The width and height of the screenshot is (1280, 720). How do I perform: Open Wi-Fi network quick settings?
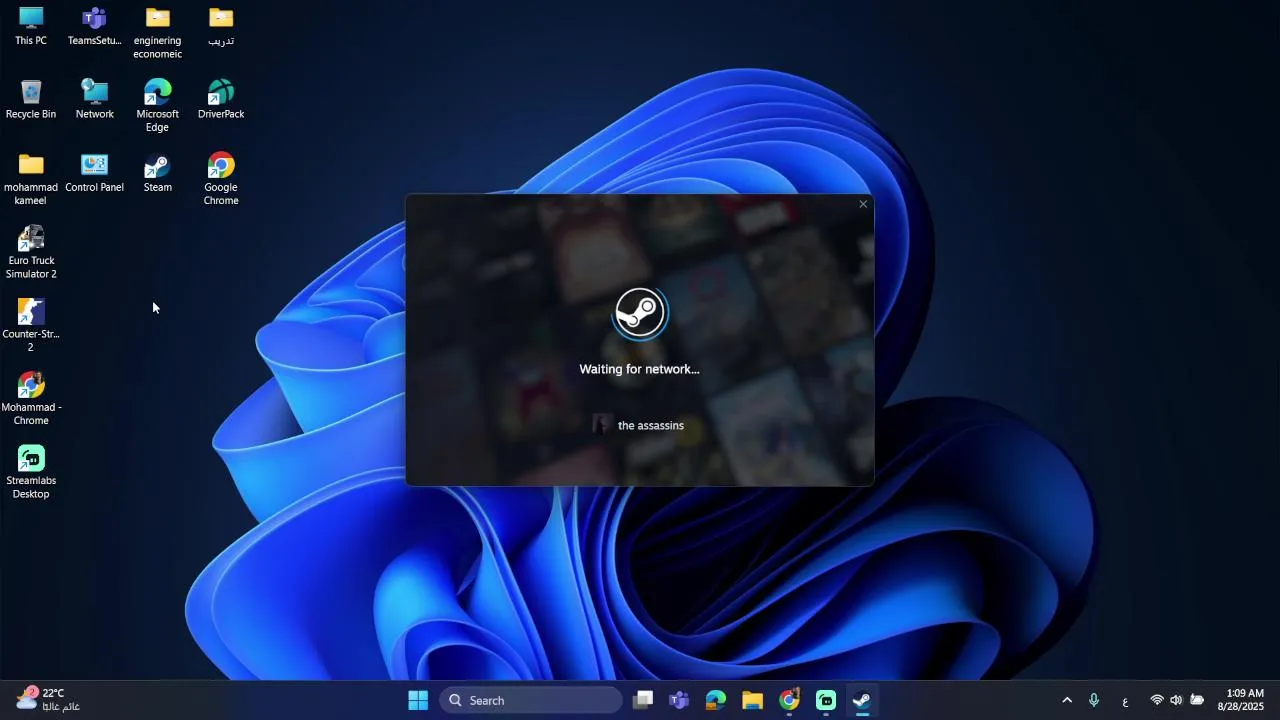click(1157, 700)
